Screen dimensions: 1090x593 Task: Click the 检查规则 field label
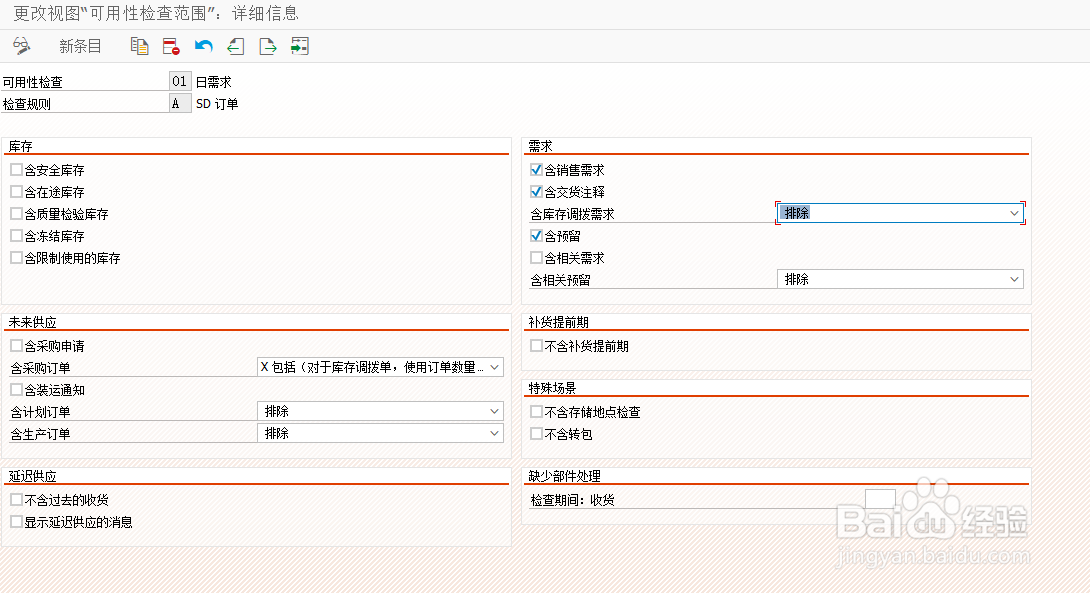(x=27, y=104)
